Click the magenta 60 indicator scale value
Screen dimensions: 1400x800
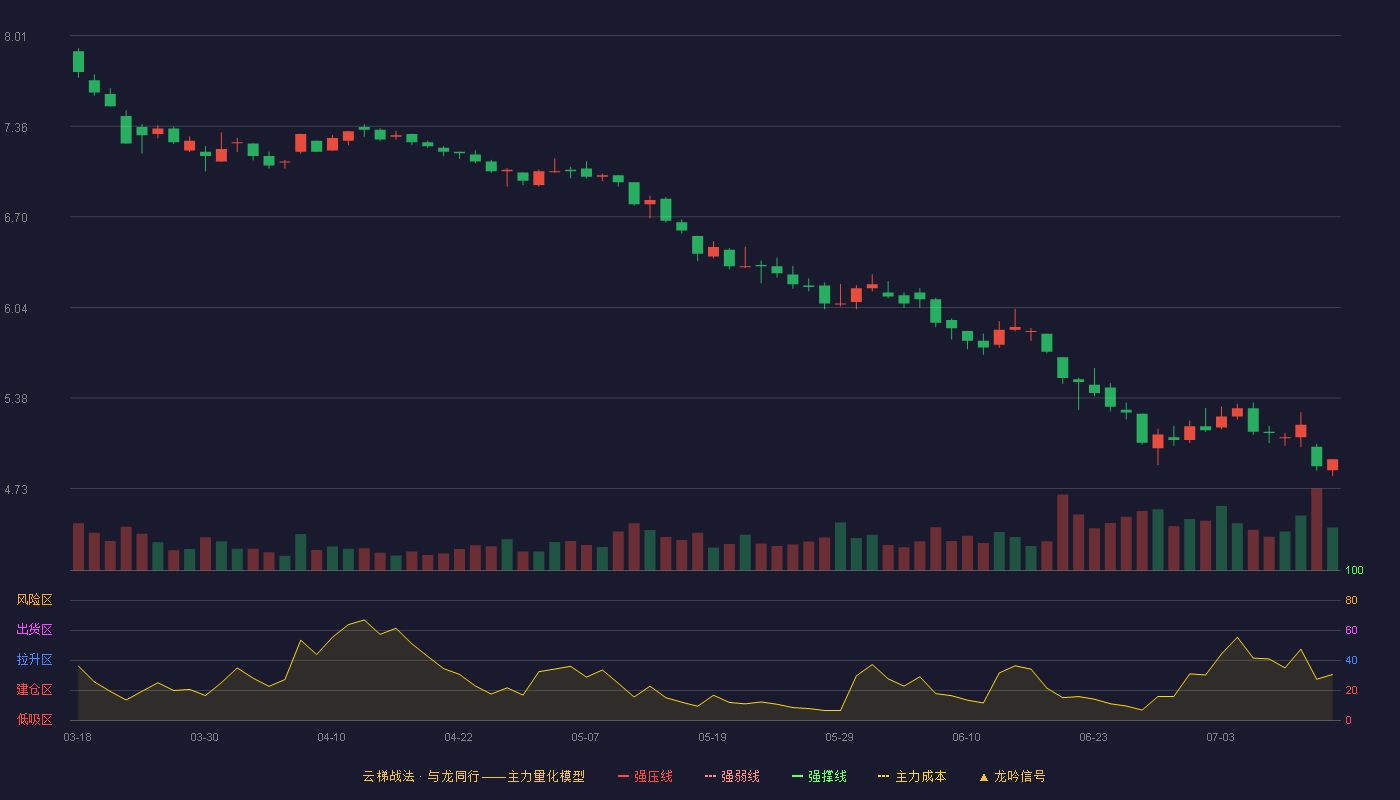tap(1351, 631)
